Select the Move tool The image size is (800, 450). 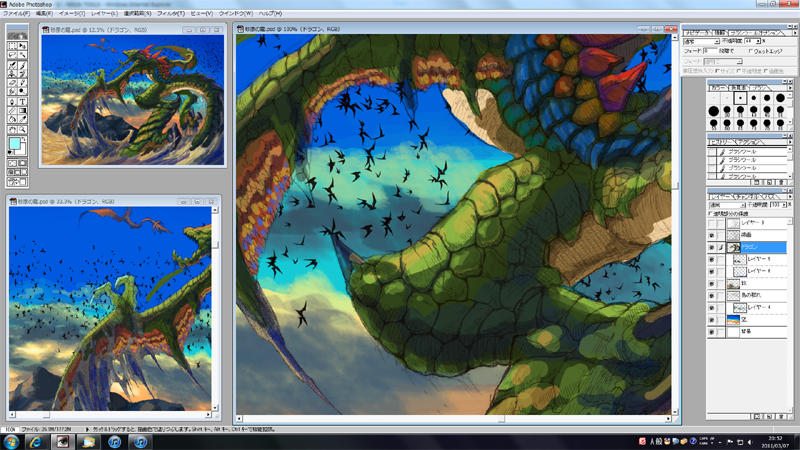(22, 46)
